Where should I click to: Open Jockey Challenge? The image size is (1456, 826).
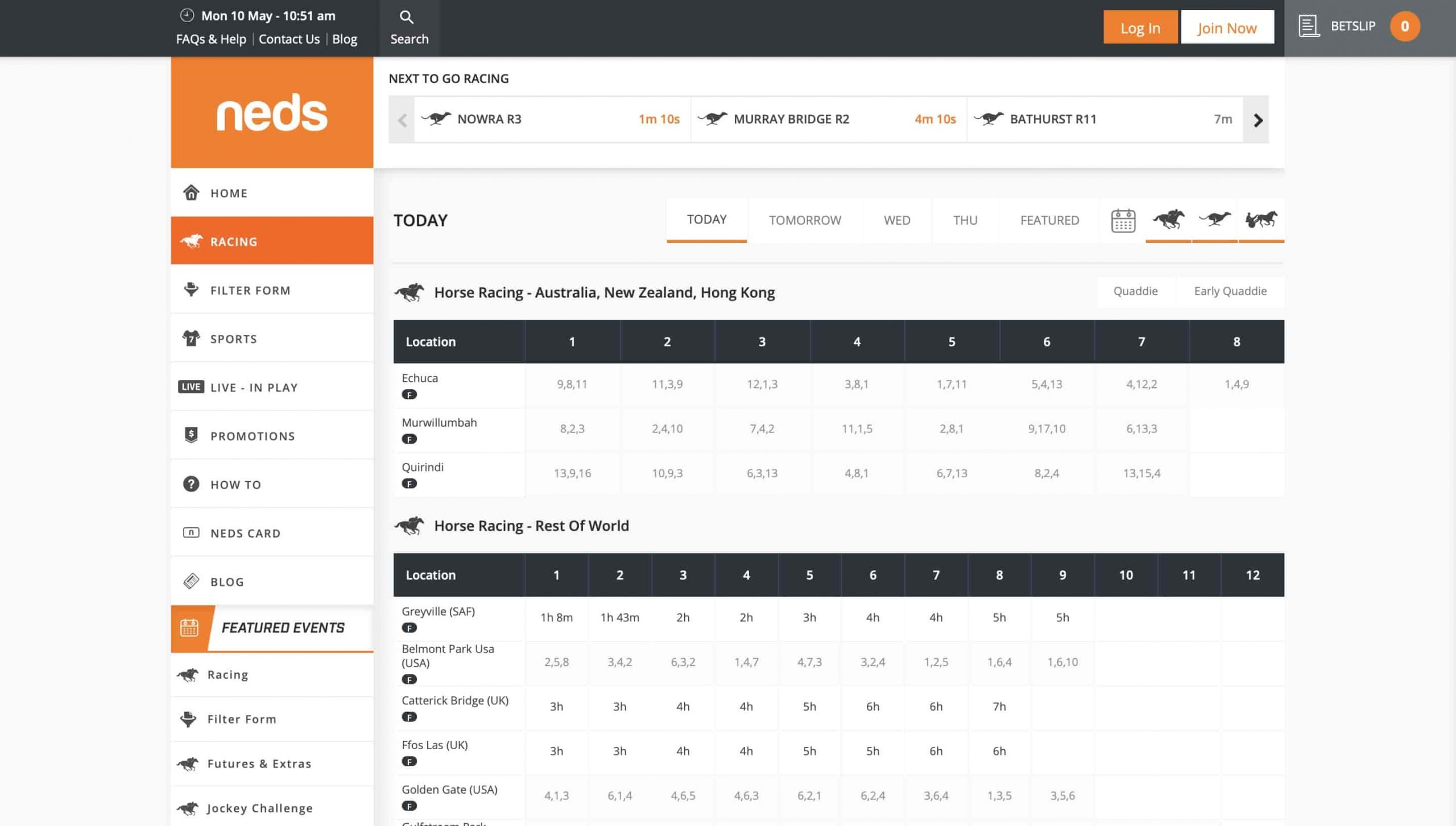coord(272,808)
